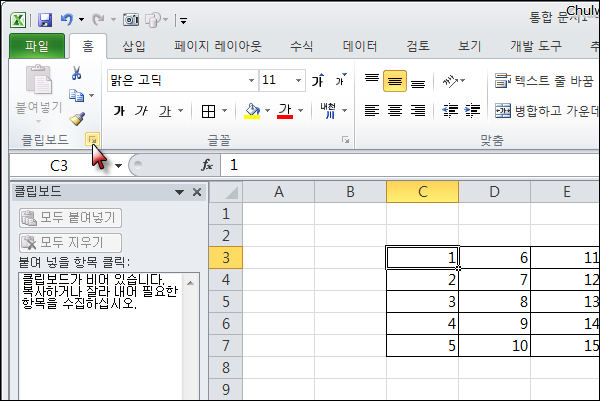Open the 맑은 고딕 font name dropdown

click(x=251, y=80)
